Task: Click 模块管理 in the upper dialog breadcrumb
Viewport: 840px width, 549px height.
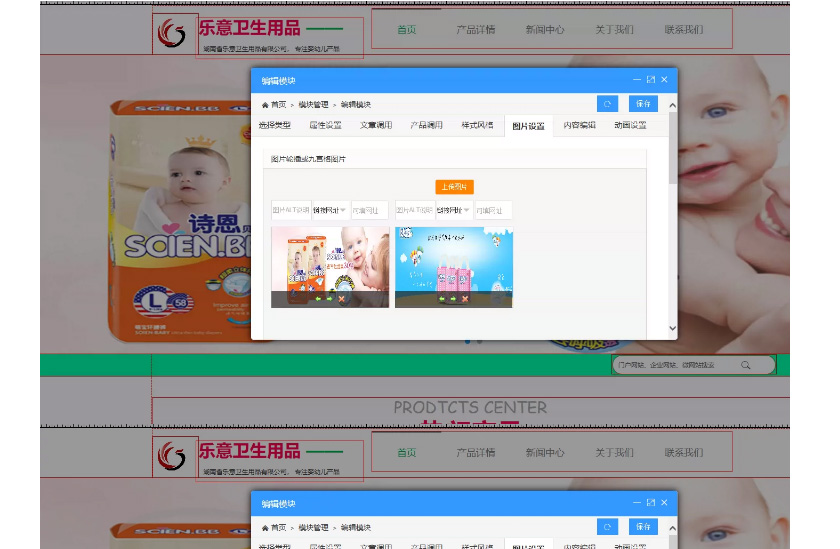Action: pos(313,105)
